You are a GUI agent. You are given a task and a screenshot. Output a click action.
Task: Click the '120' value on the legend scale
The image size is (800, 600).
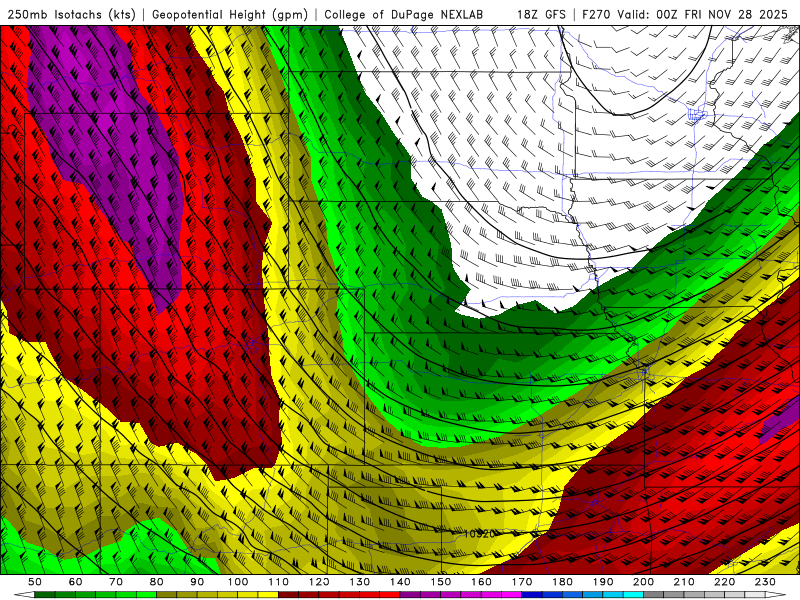coord(319,582)
